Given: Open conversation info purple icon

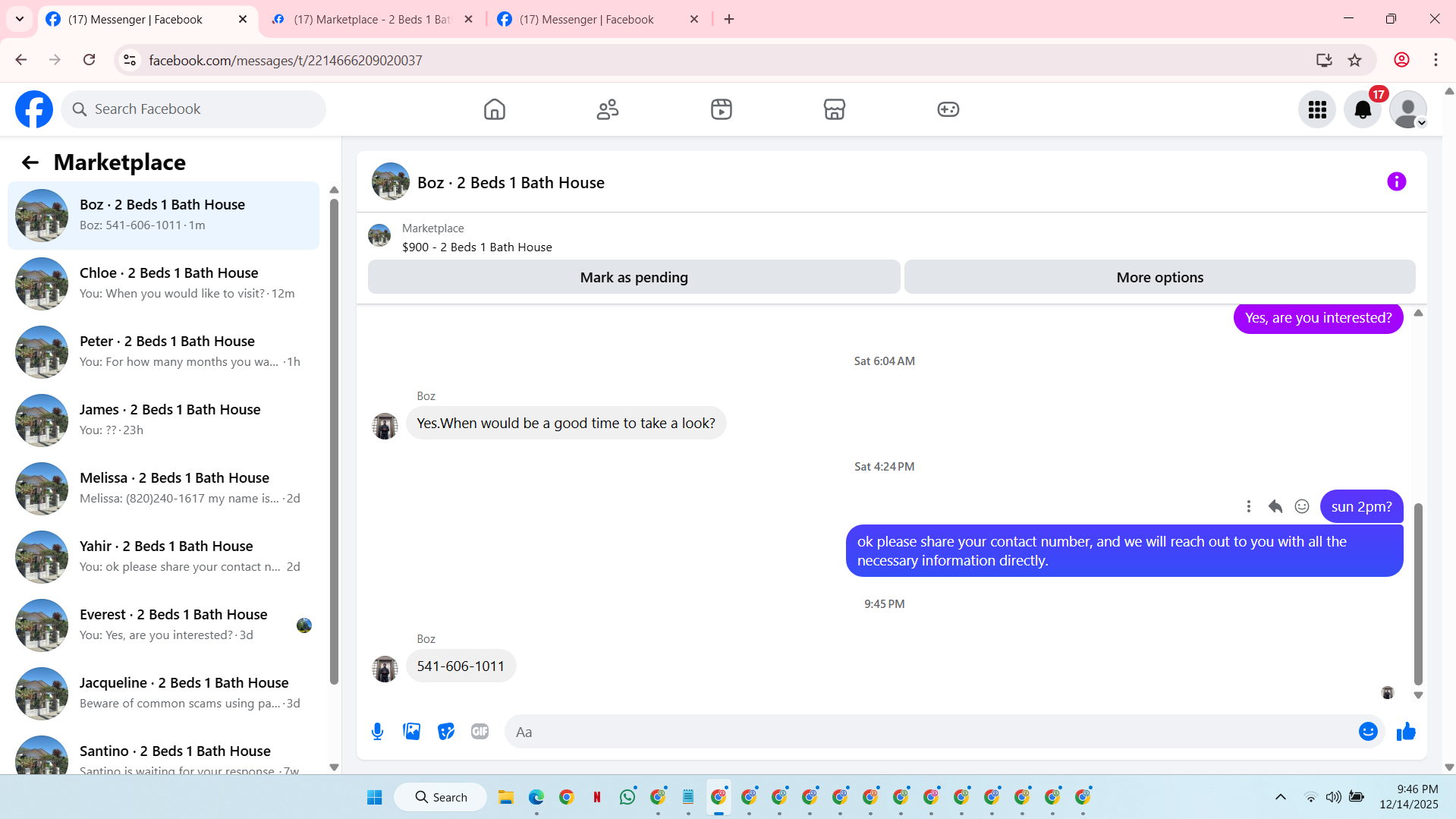Looking at the screenshot, I should 1396,181.
